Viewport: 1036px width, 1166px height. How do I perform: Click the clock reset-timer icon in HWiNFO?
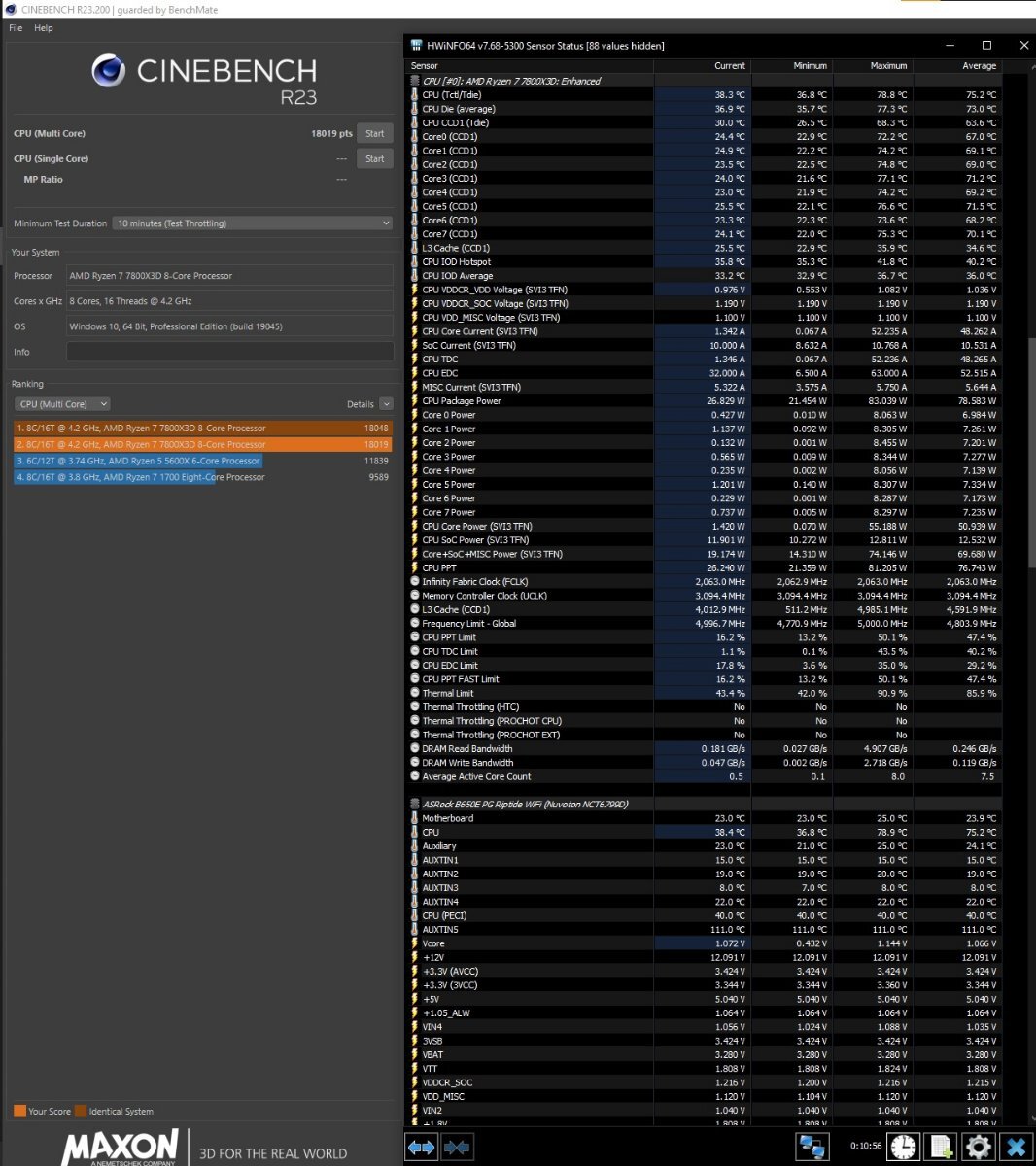coord(903,1148)
